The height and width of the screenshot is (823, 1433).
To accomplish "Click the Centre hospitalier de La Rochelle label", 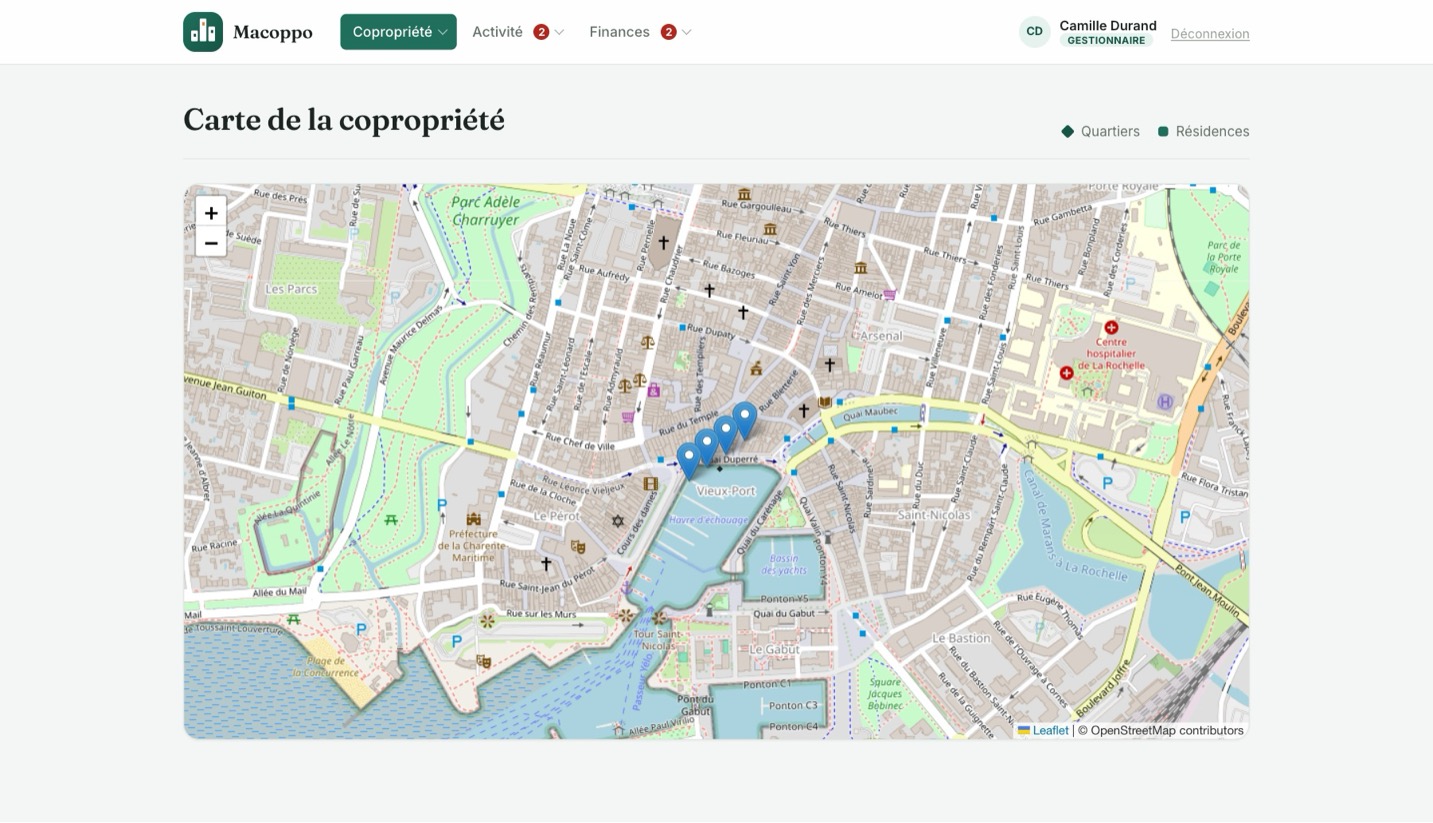I will 1111,354.
